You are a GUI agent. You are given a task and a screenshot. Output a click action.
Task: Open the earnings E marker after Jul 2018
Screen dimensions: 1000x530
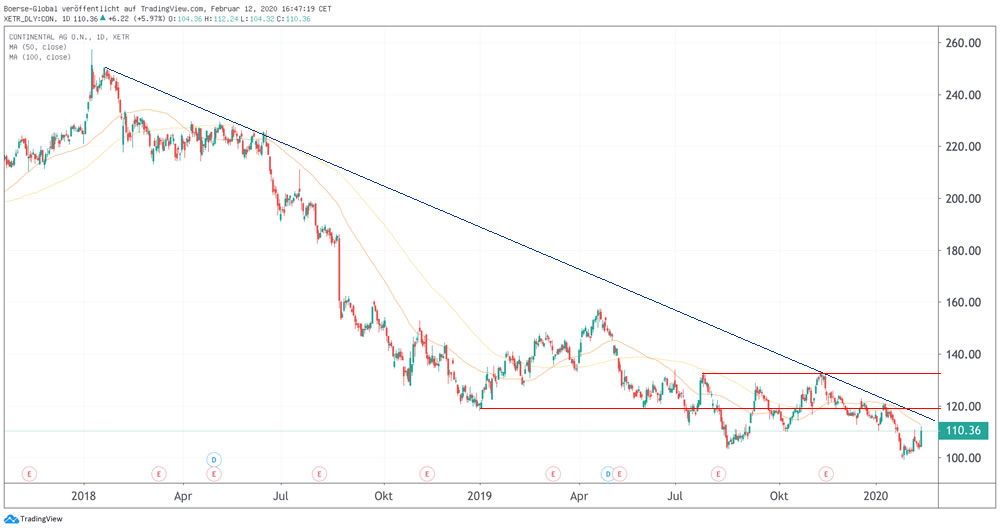(319, 474)
